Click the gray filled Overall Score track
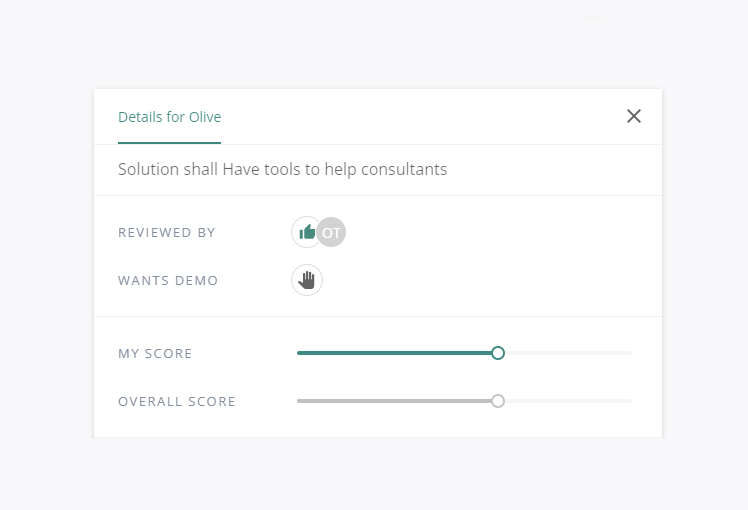 [394, 401]
